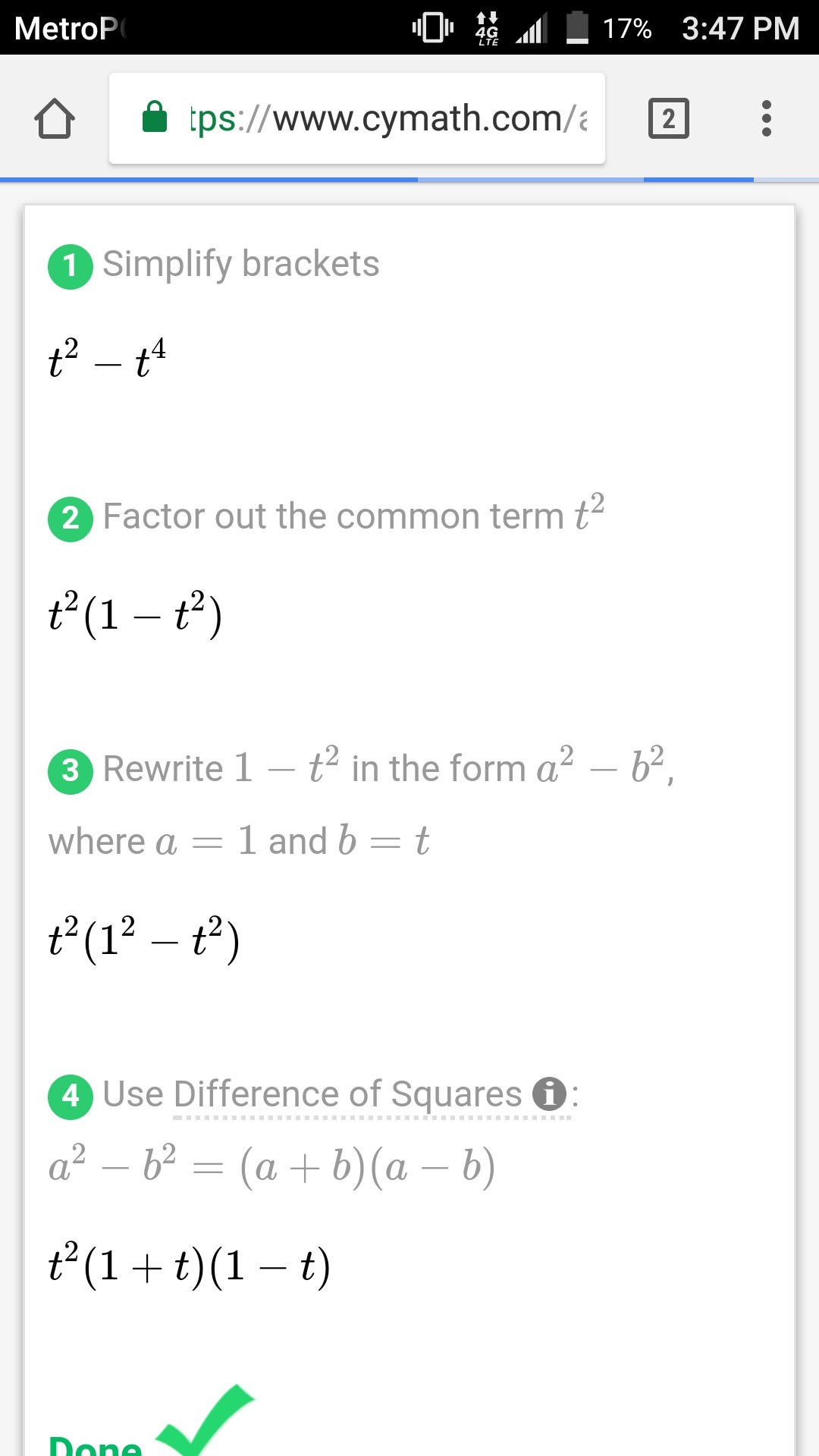819x1456 pixels.
Task: Select the Simplify brackets step heading
Action: pos(240,265)
